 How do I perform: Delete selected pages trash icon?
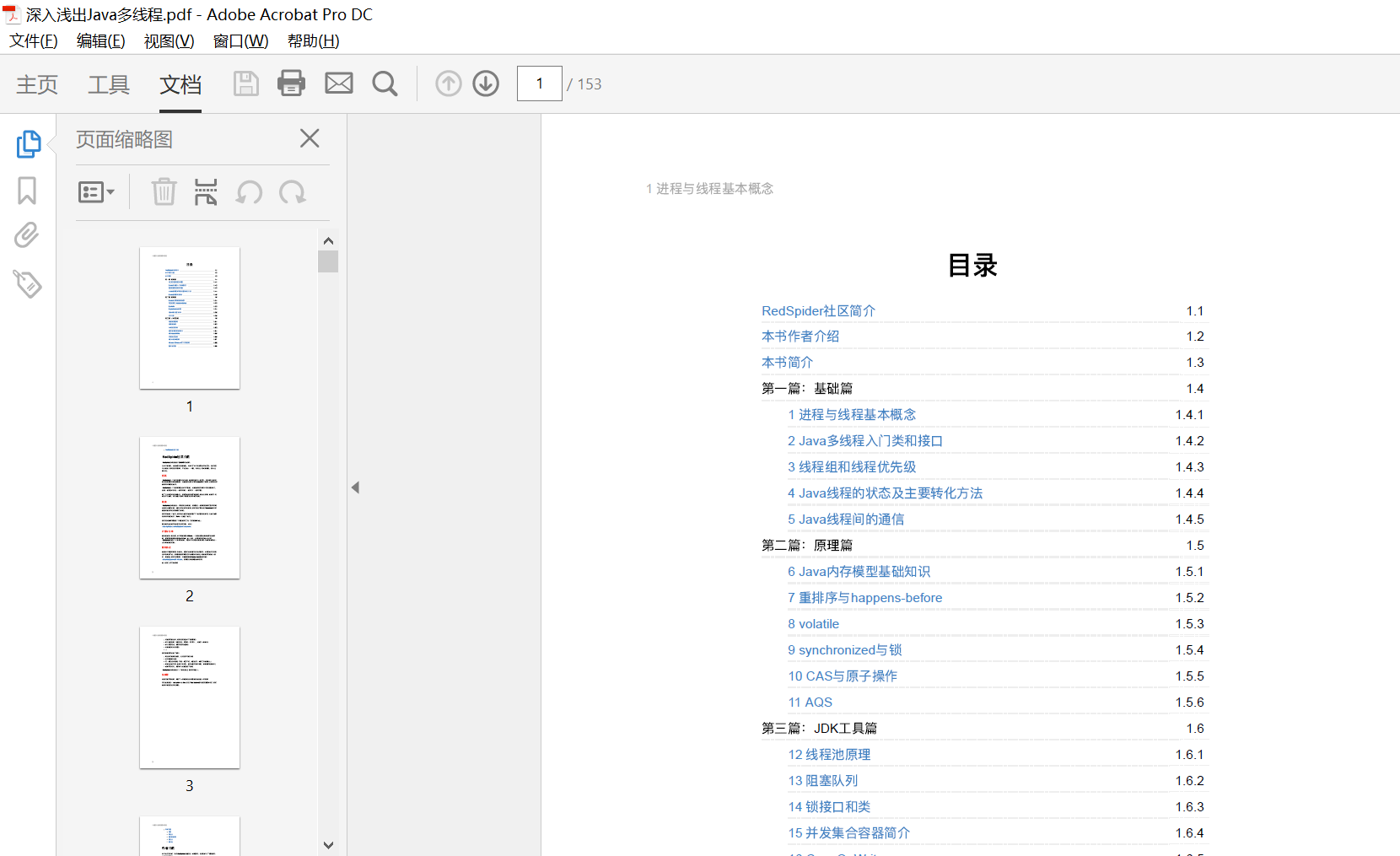(164, 192)
